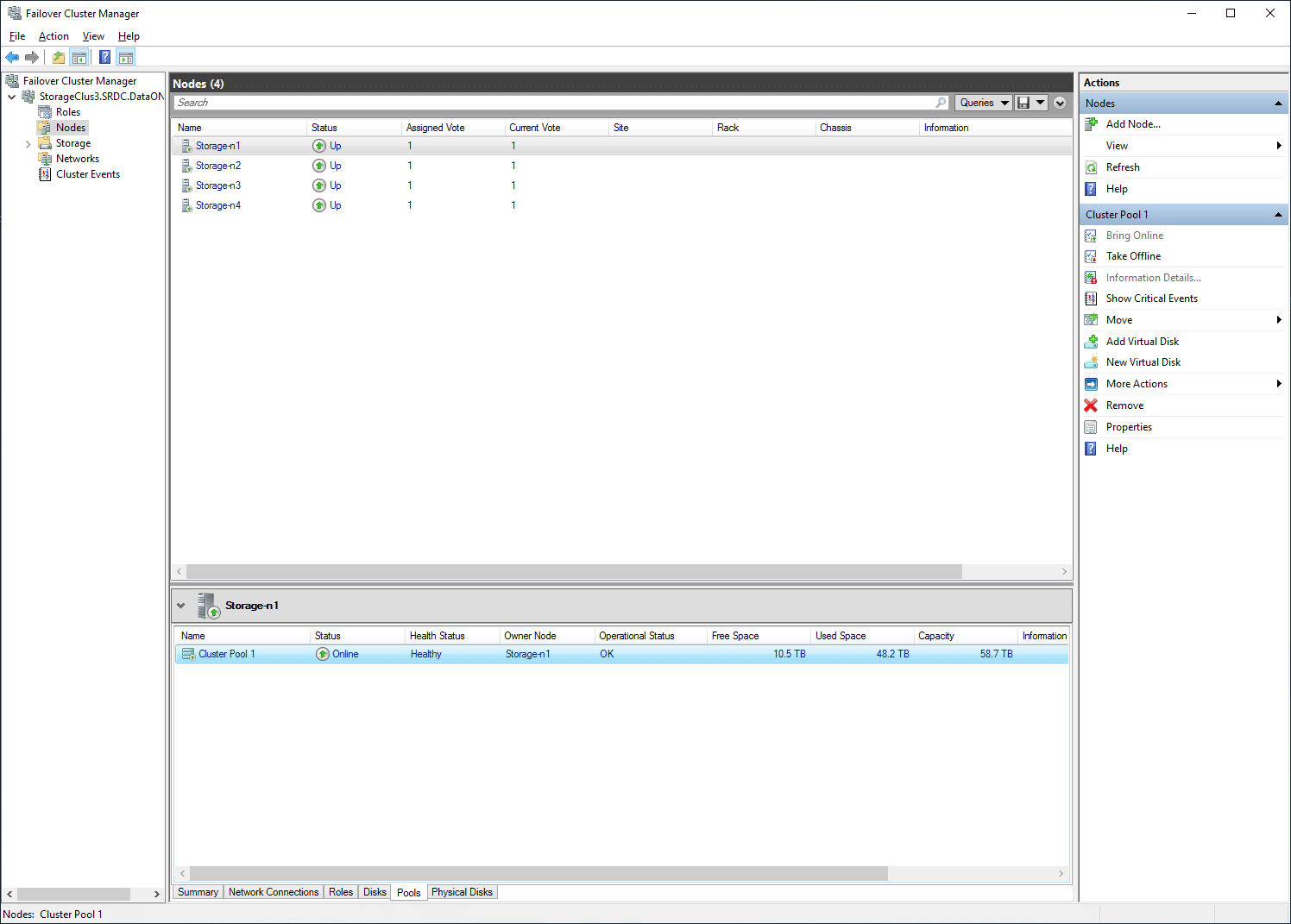Click Show Critical Events action
The image size is (1291, 924).
click(x=1152, y=299)
